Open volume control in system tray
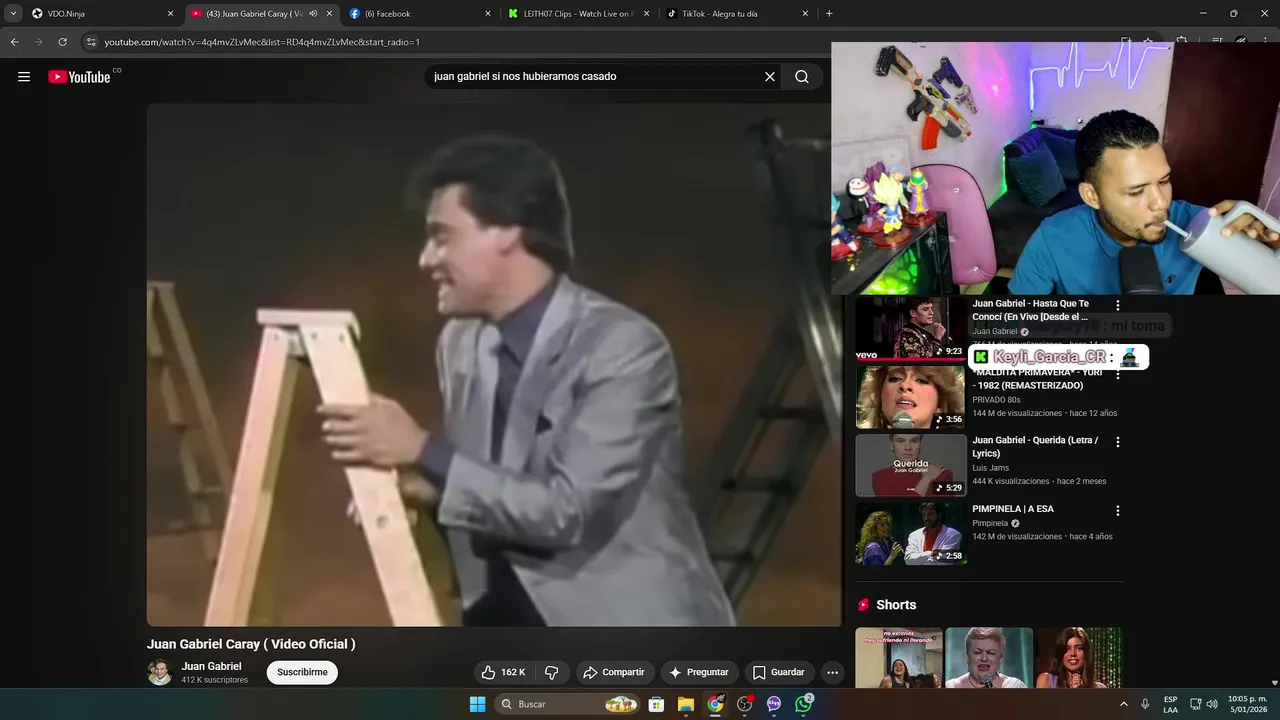The width and height of the screenshot is (1280, 720). [1212, 704]
